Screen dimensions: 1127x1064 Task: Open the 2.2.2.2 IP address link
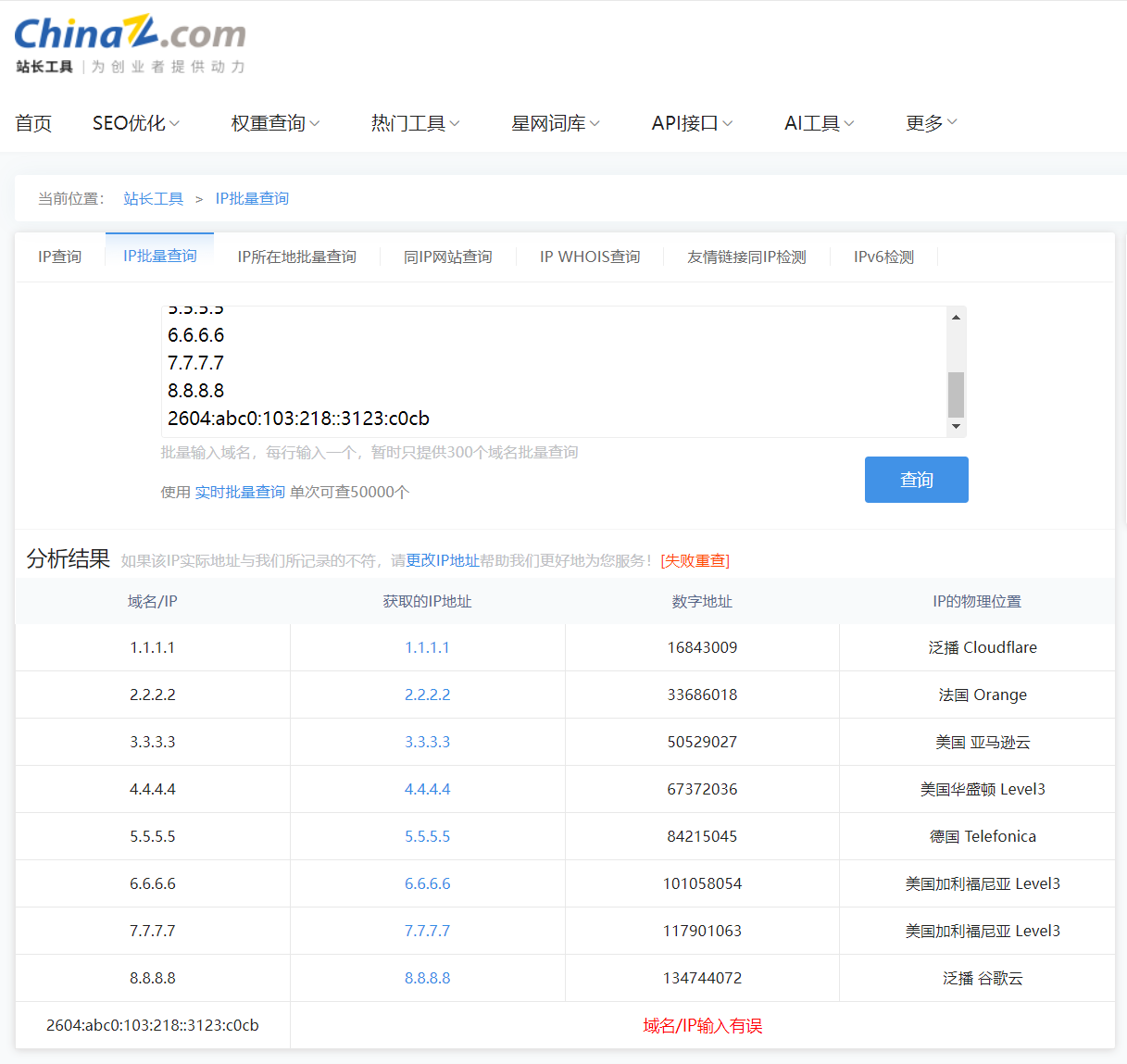(427, 695)
